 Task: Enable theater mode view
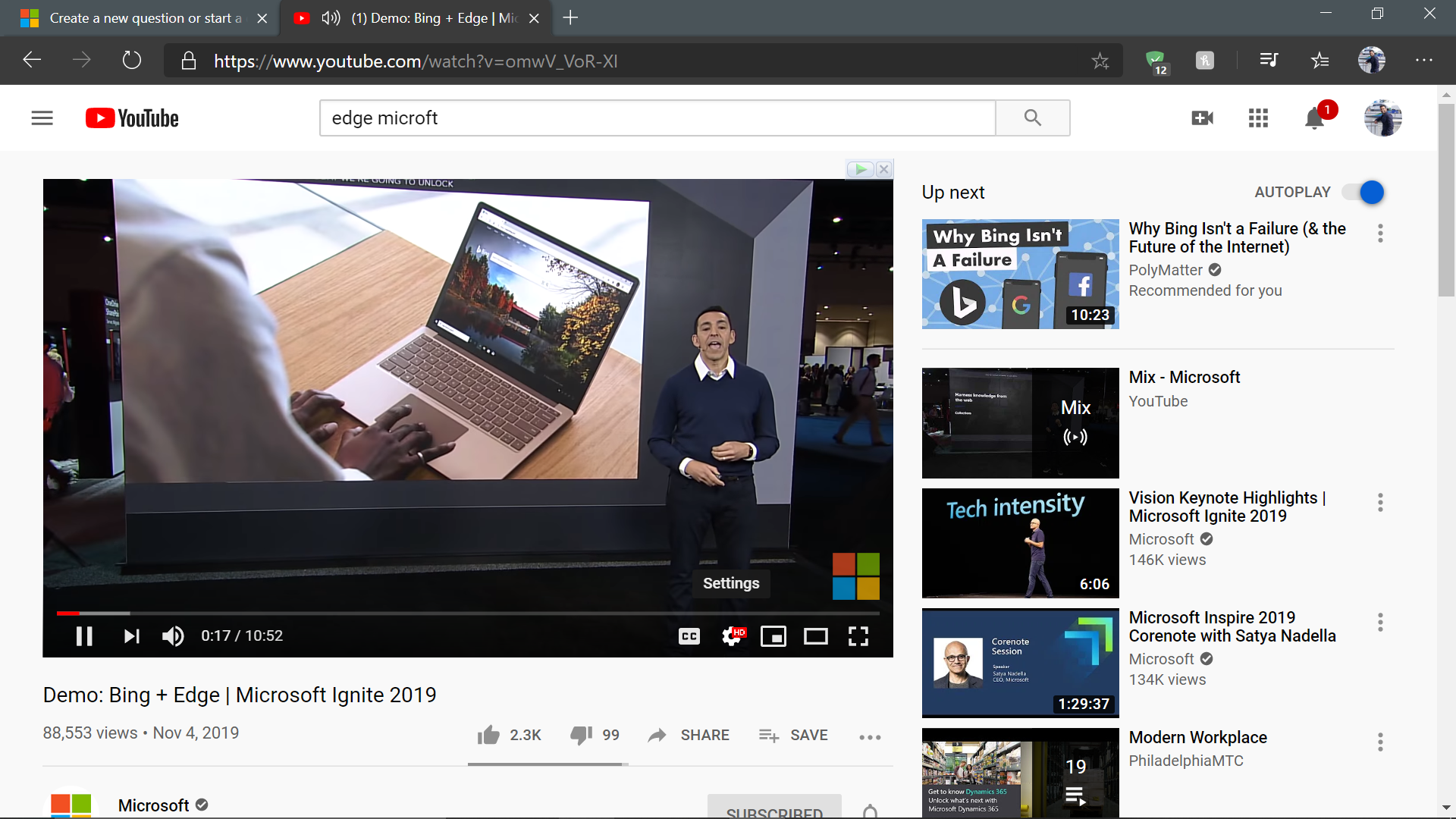(x=816, y=636)
